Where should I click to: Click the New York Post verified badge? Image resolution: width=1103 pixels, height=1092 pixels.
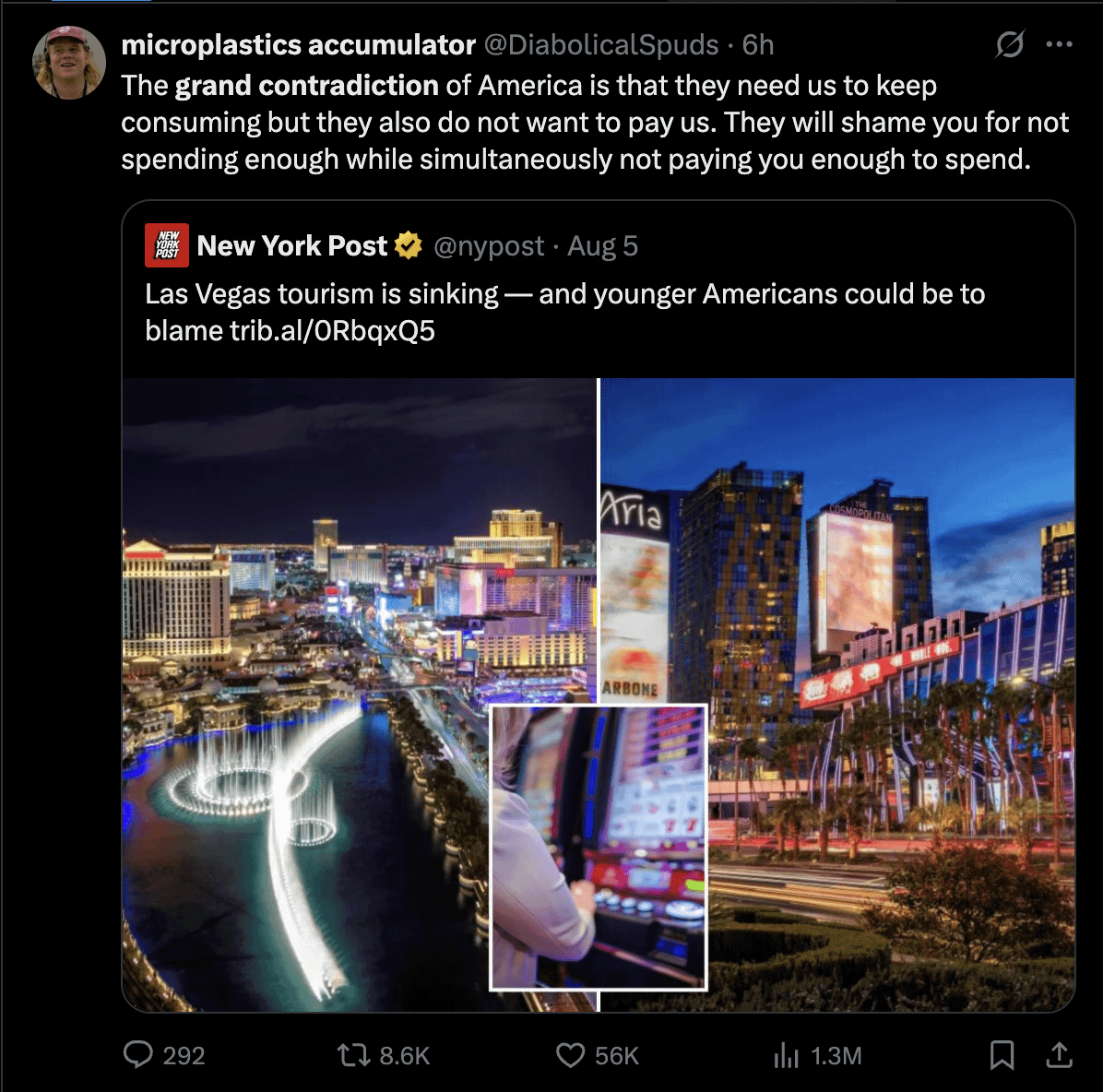tap(408, 245)
